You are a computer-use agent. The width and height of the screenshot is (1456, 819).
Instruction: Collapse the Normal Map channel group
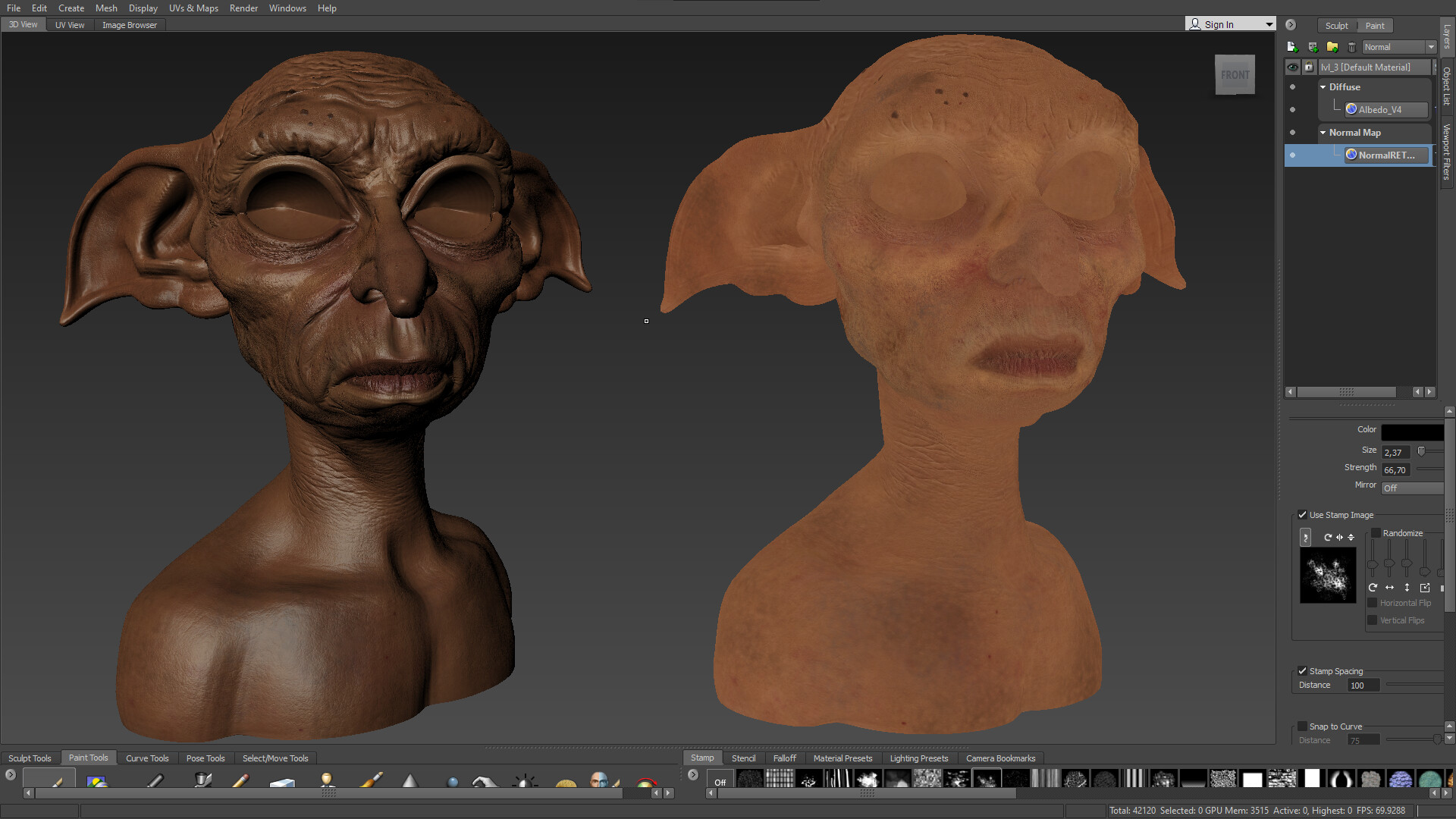1323,133
